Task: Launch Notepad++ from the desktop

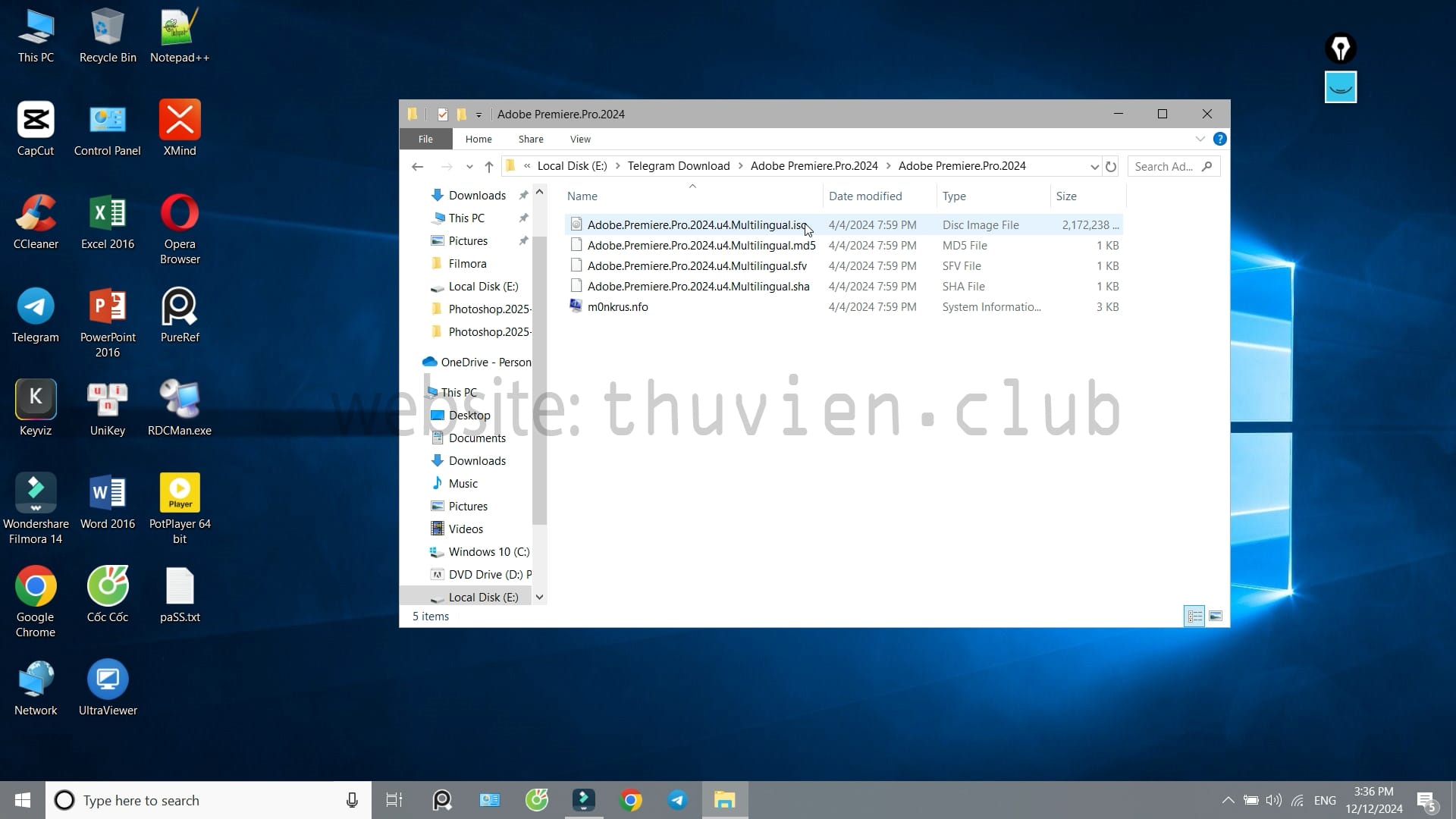Action: click(x=180, y=36)
